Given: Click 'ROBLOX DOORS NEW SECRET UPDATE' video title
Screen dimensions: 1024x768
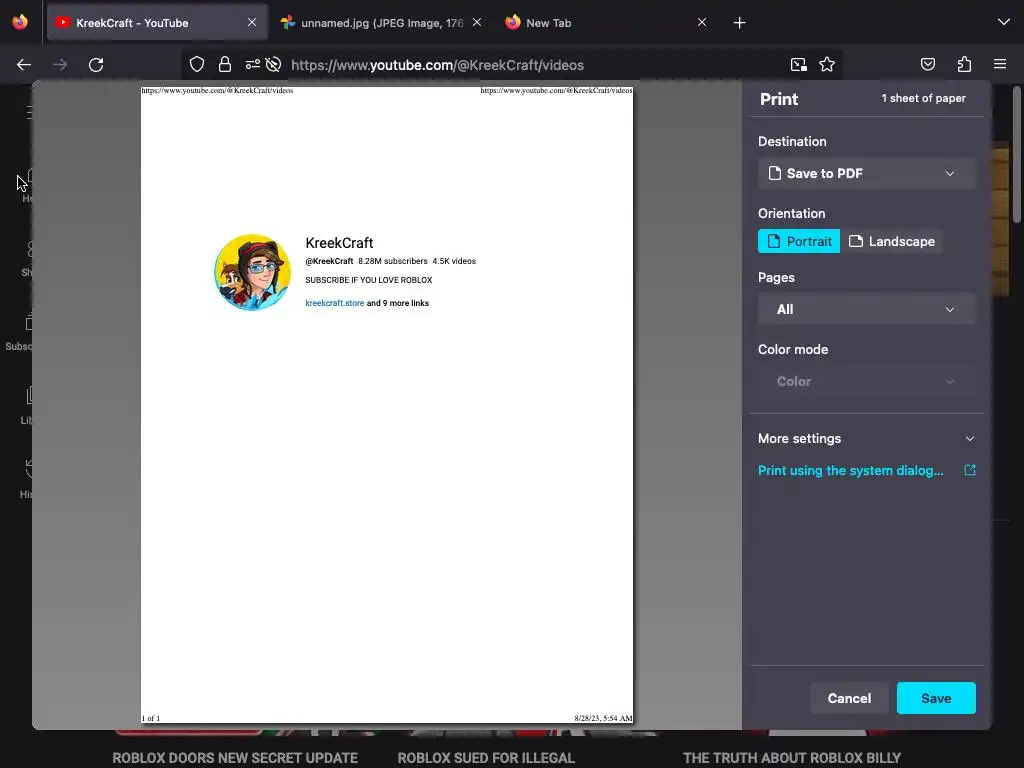Looking at the screenshot, I should [235, 758].
